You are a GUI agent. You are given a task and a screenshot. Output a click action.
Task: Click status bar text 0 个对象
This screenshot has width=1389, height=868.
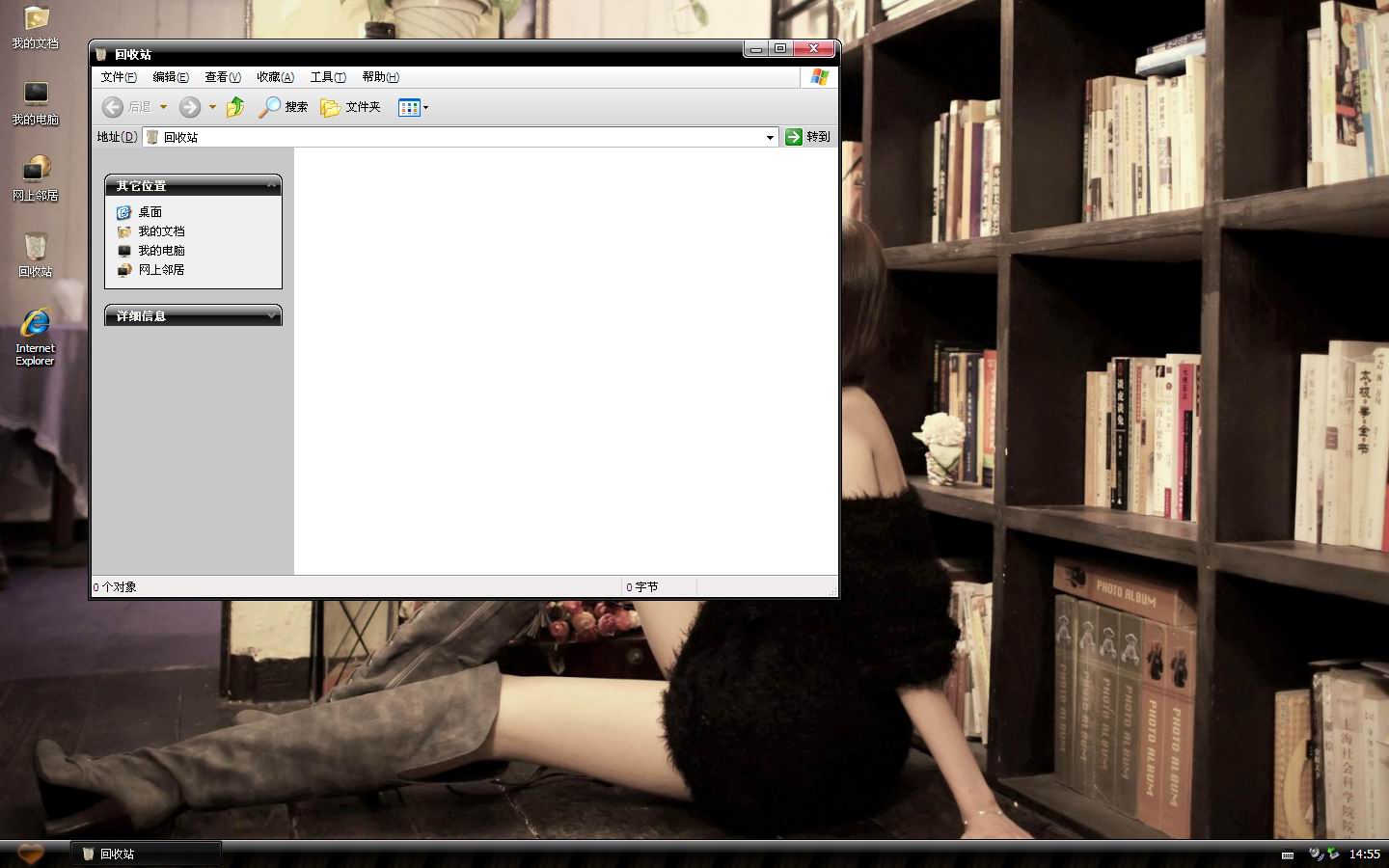pos(116,586)
